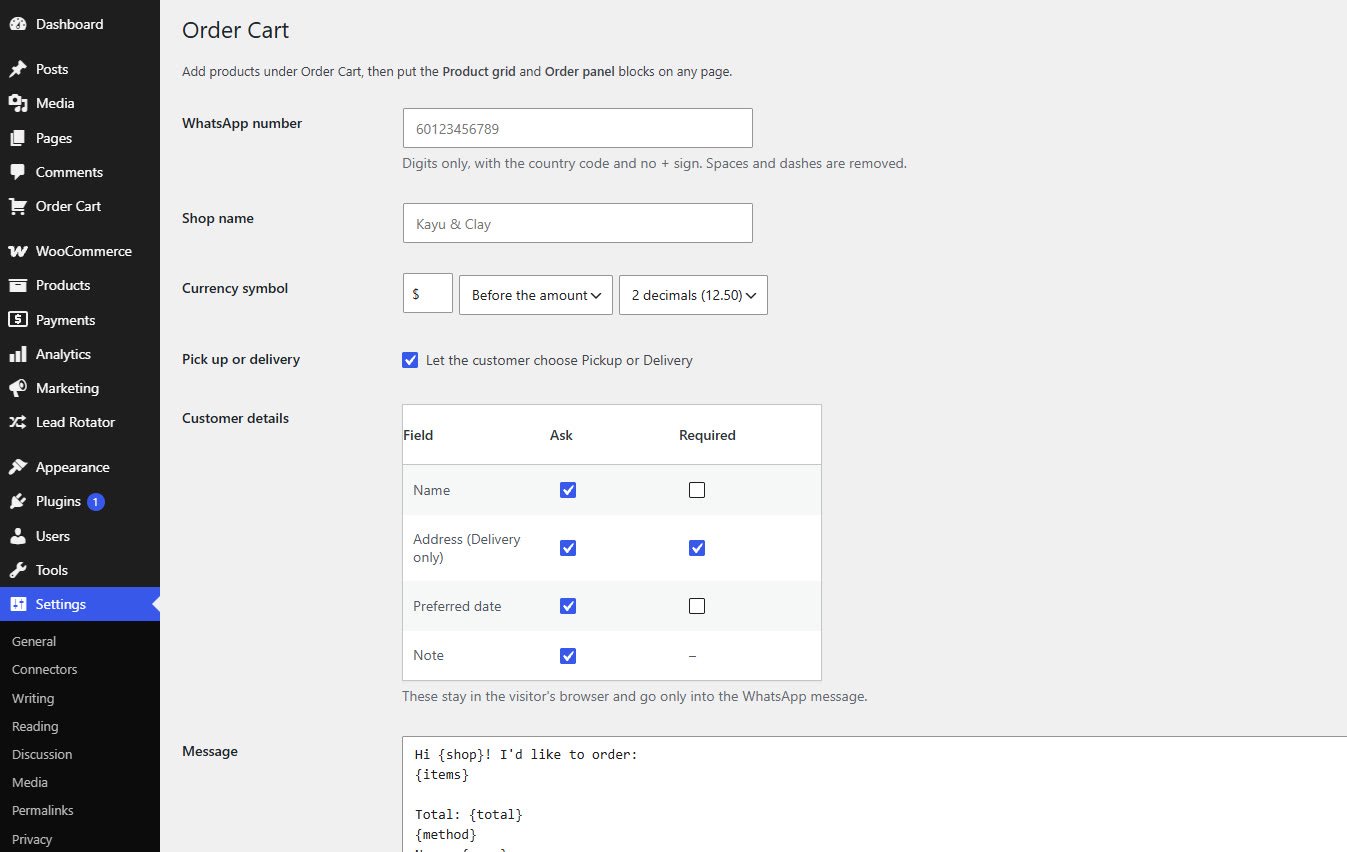
Task: Click the Settings sliders icon
Action: tap(18, 604)
